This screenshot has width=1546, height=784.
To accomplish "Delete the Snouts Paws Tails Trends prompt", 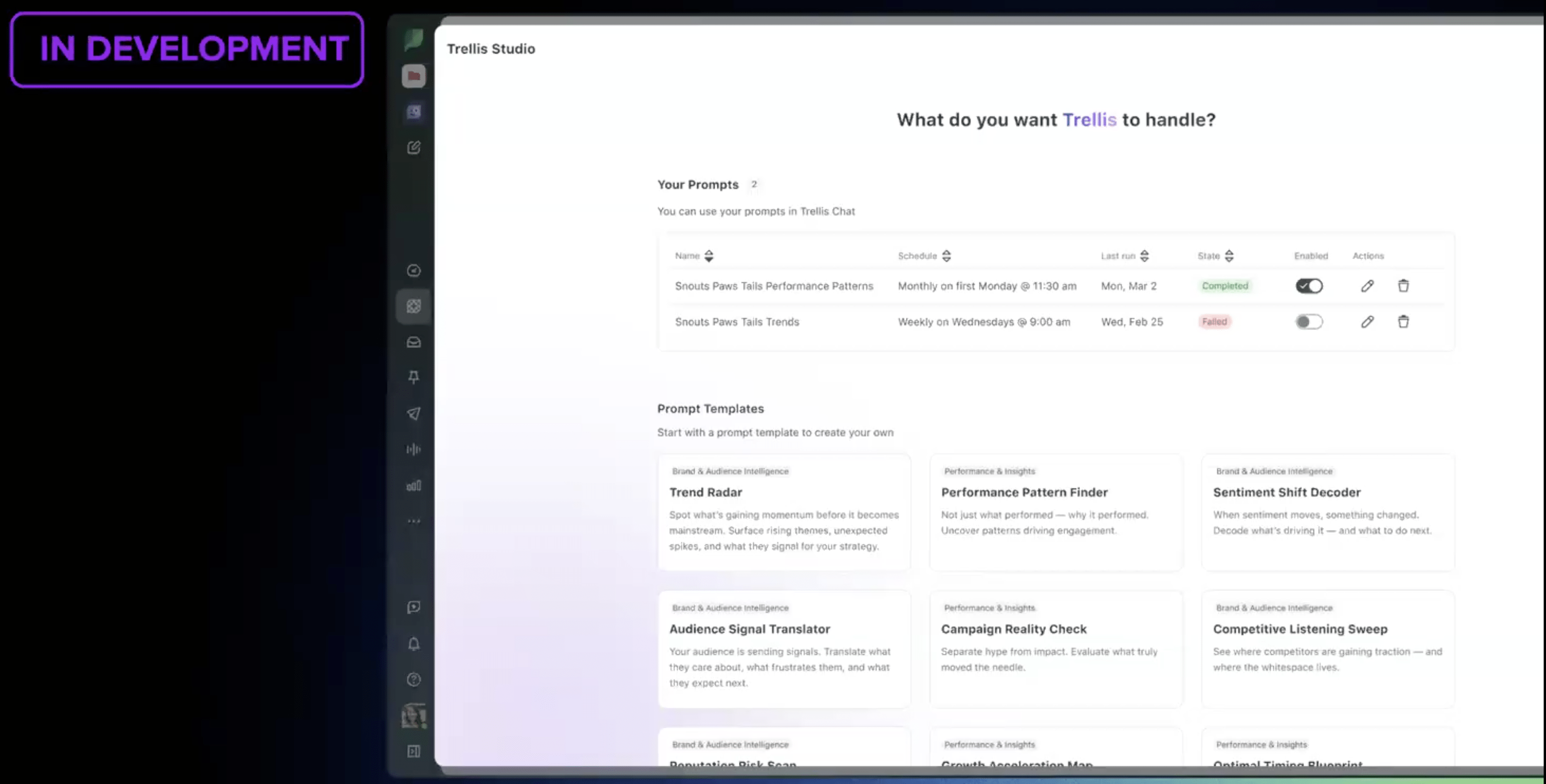I will [x=1403, y=321].
